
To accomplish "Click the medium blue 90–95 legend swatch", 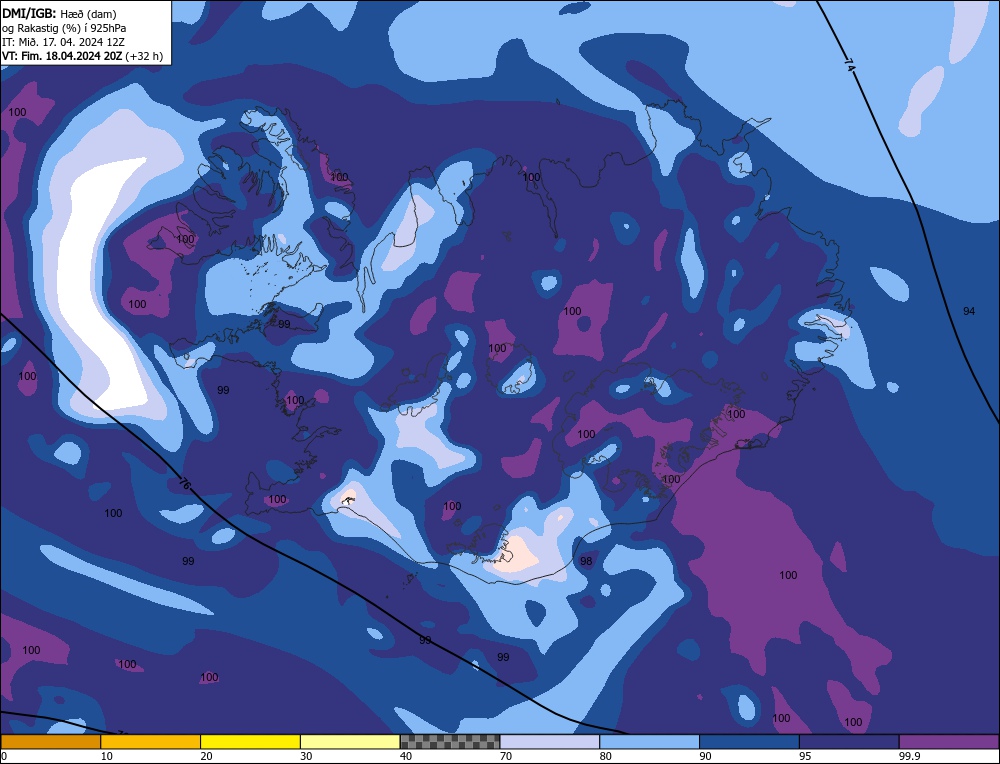I will coord(749,742).
